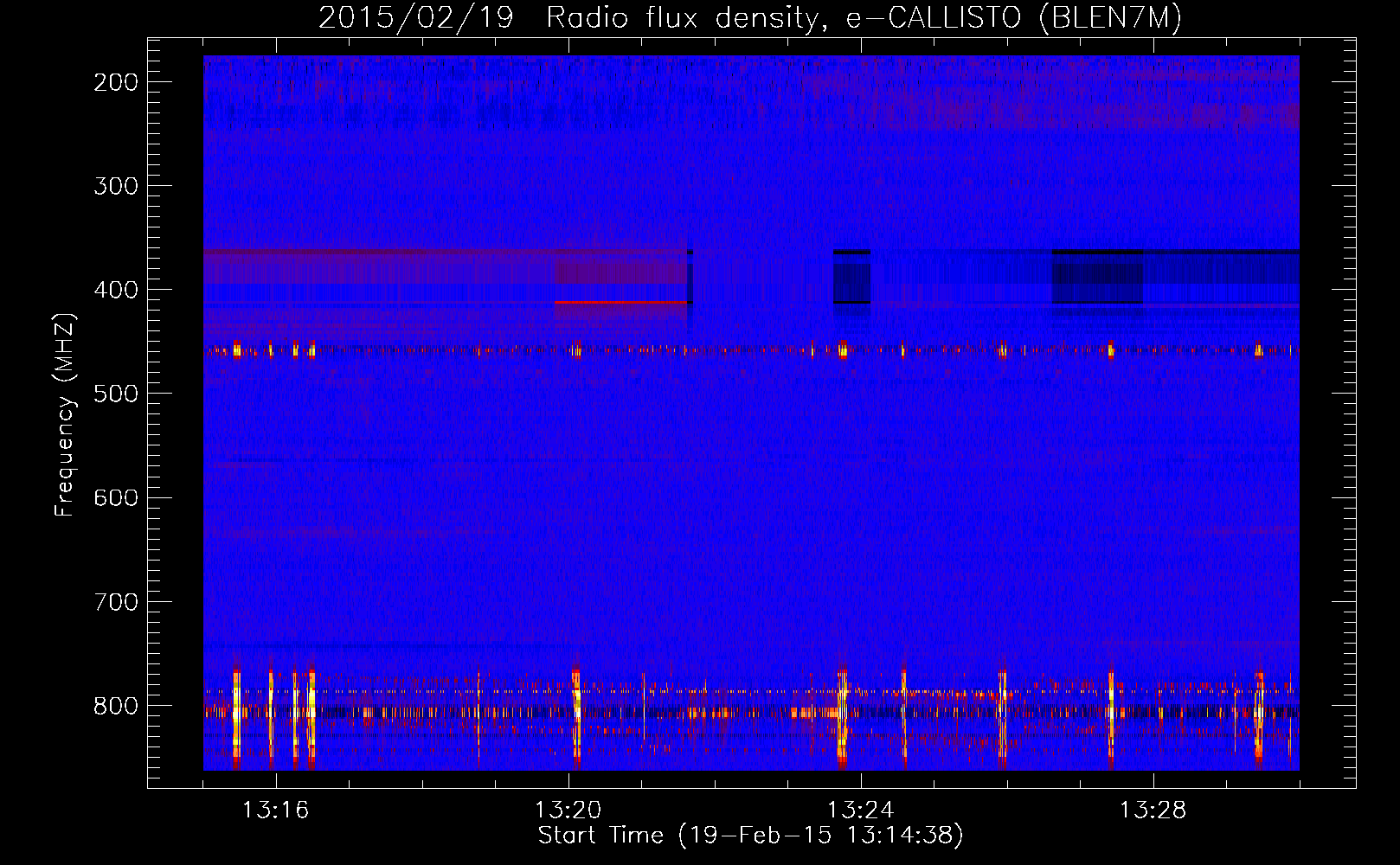The height and width of the screenshot is (865, 1400).
Task: Click the 800 frequency tick label
Action: [116, 706]
